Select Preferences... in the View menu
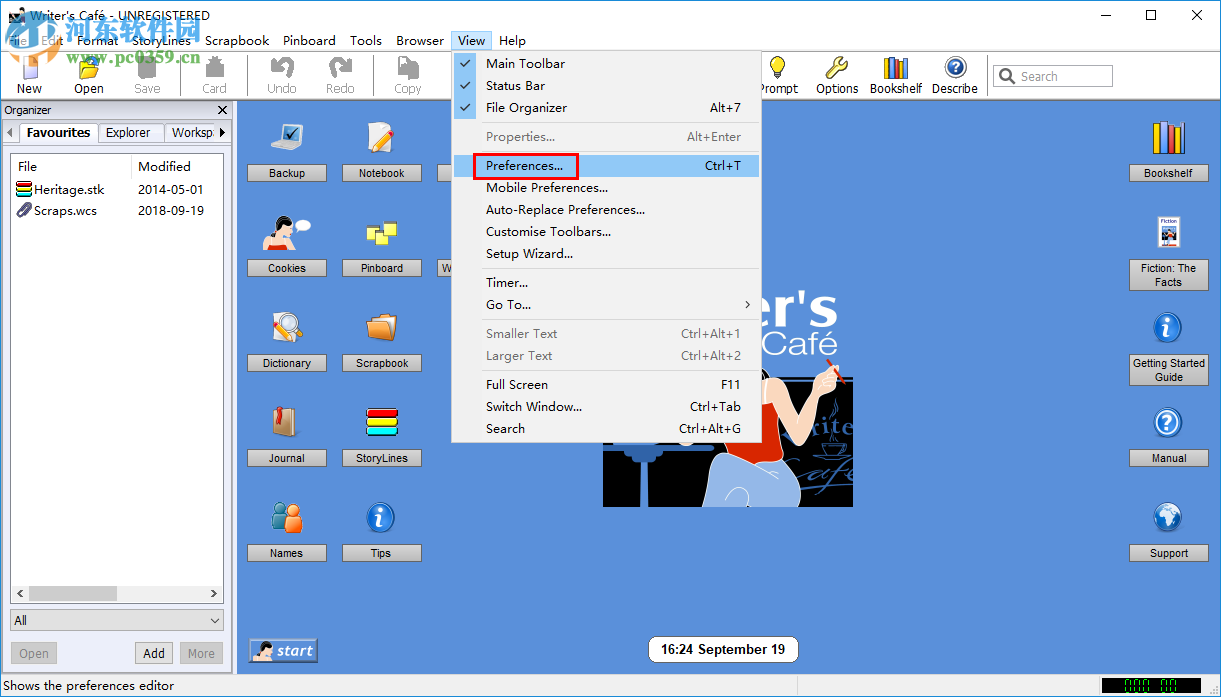This screenshot has width=1221, height=697. 606,166
